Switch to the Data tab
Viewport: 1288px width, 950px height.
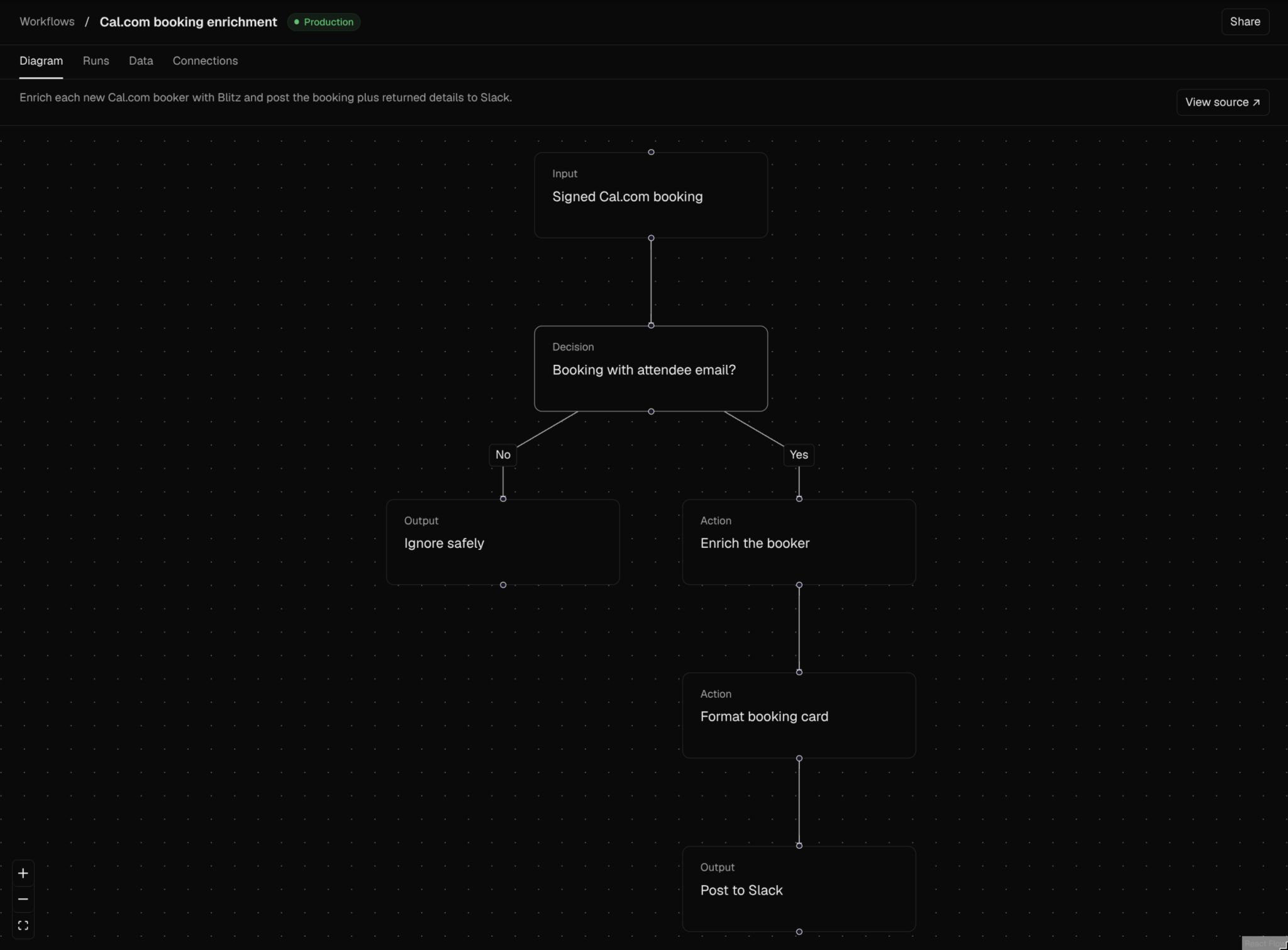(141, 61)
